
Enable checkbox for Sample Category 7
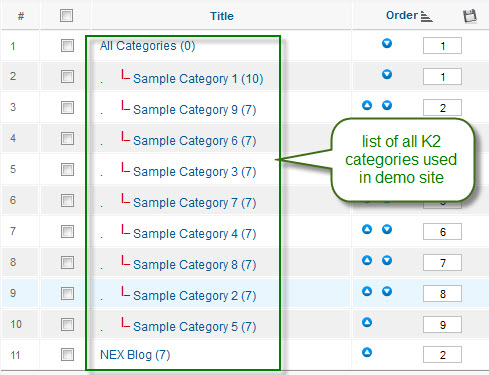(x=67, y=200)
